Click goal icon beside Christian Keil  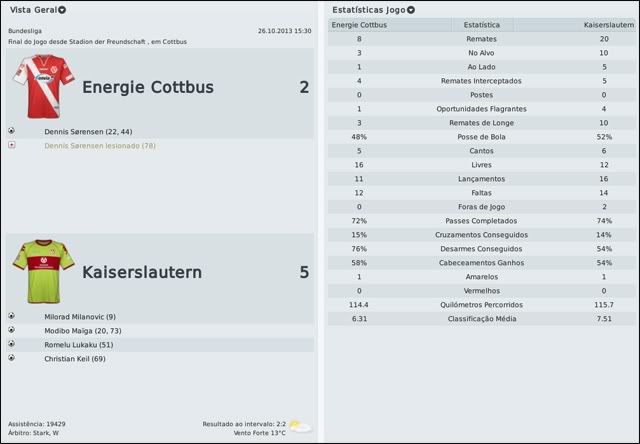[11, 357]
